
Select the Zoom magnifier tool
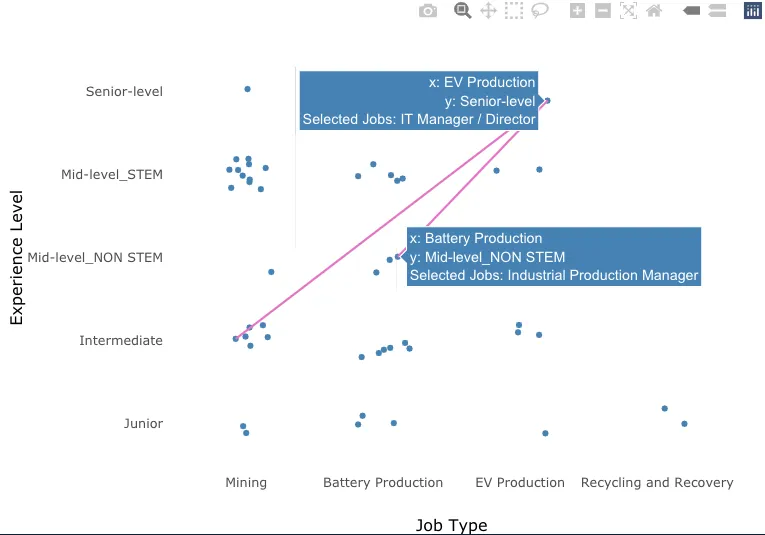(462, 11)
